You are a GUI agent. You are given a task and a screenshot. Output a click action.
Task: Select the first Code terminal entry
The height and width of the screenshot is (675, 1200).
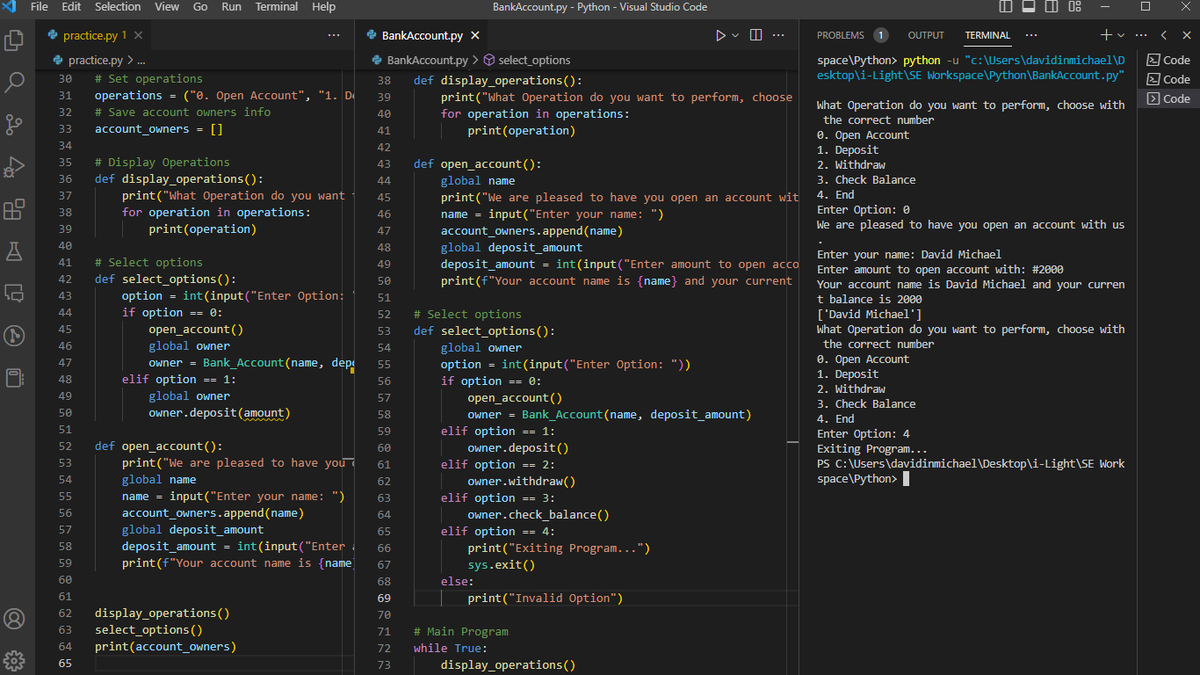(1168, 60)
